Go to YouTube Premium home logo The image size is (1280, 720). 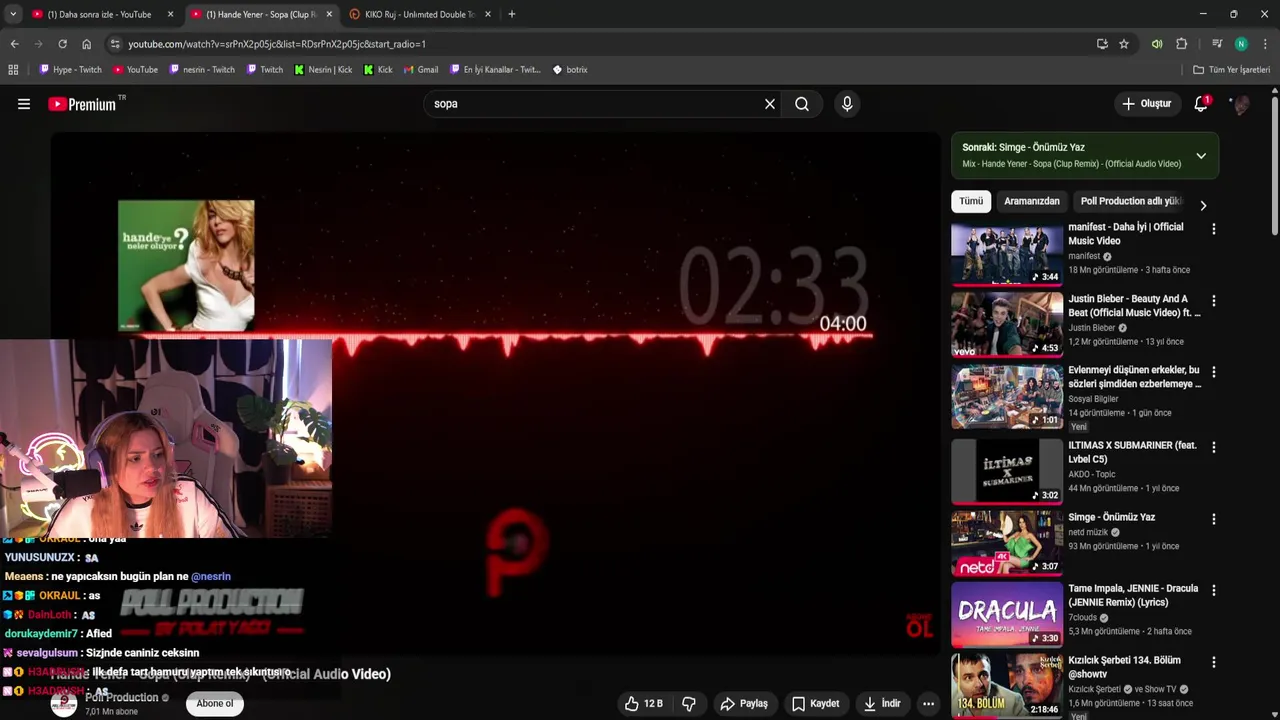[x=82, y=104]
